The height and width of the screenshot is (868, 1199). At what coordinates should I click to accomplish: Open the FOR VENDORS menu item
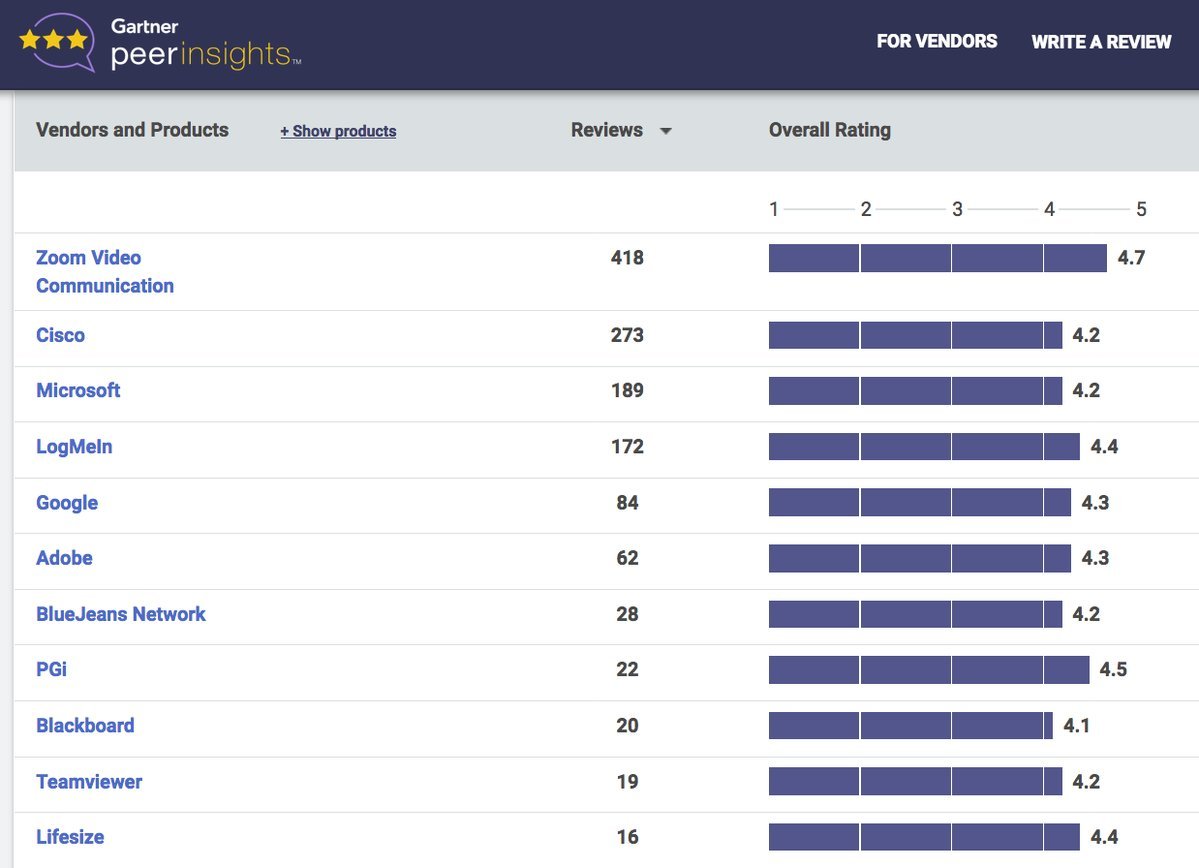937,41
